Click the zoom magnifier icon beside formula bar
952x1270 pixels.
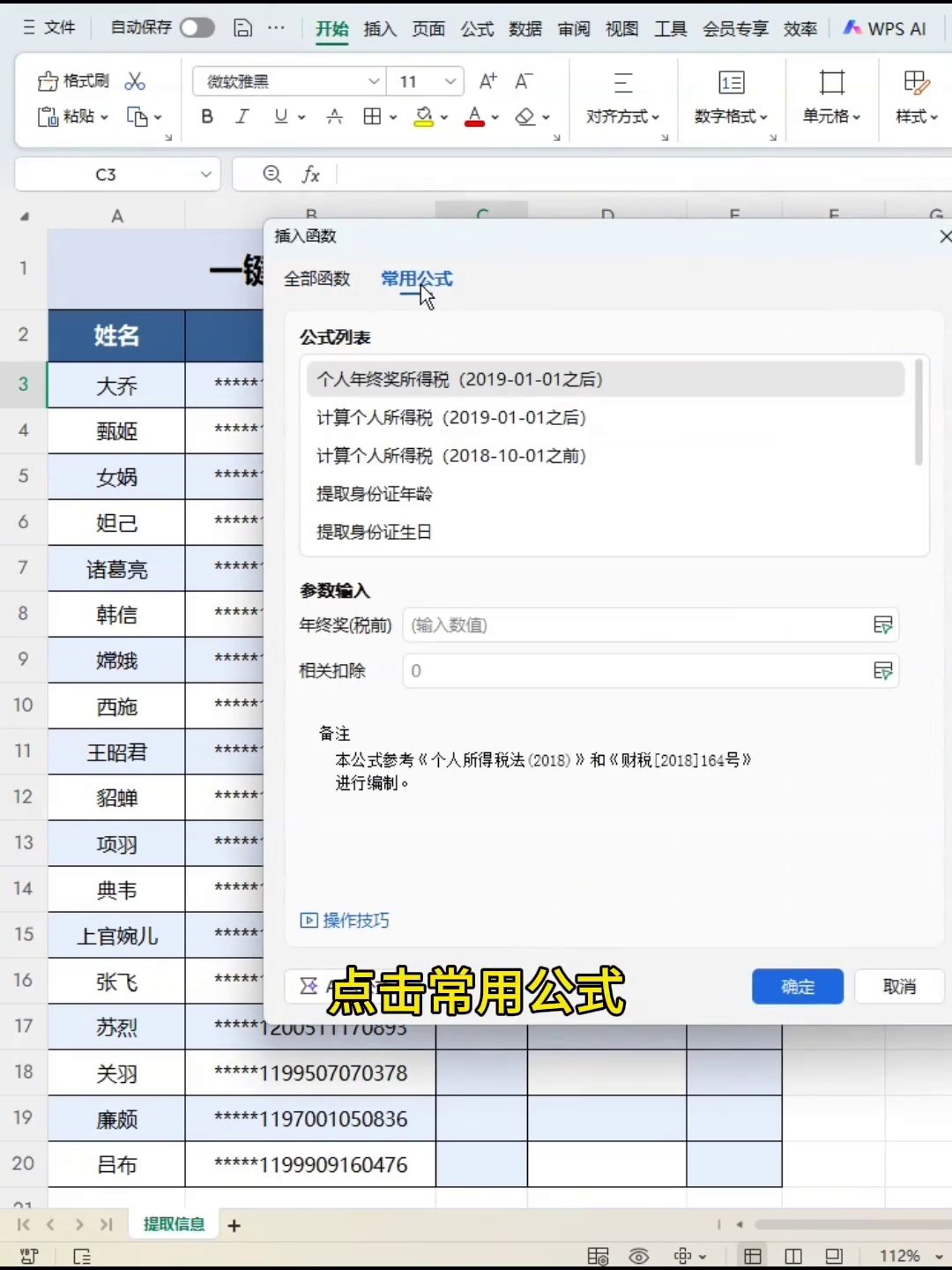272,175
